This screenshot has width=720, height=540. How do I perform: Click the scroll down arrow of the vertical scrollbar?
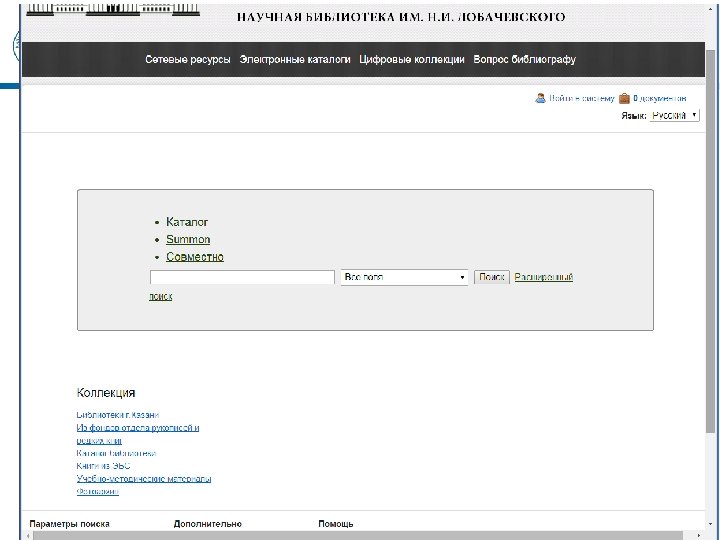[710, 524]
